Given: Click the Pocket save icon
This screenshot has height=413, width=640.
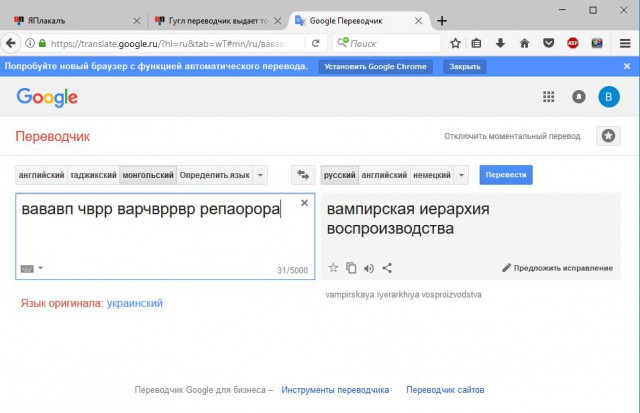Looking at the screenshot, I should 549,43.
